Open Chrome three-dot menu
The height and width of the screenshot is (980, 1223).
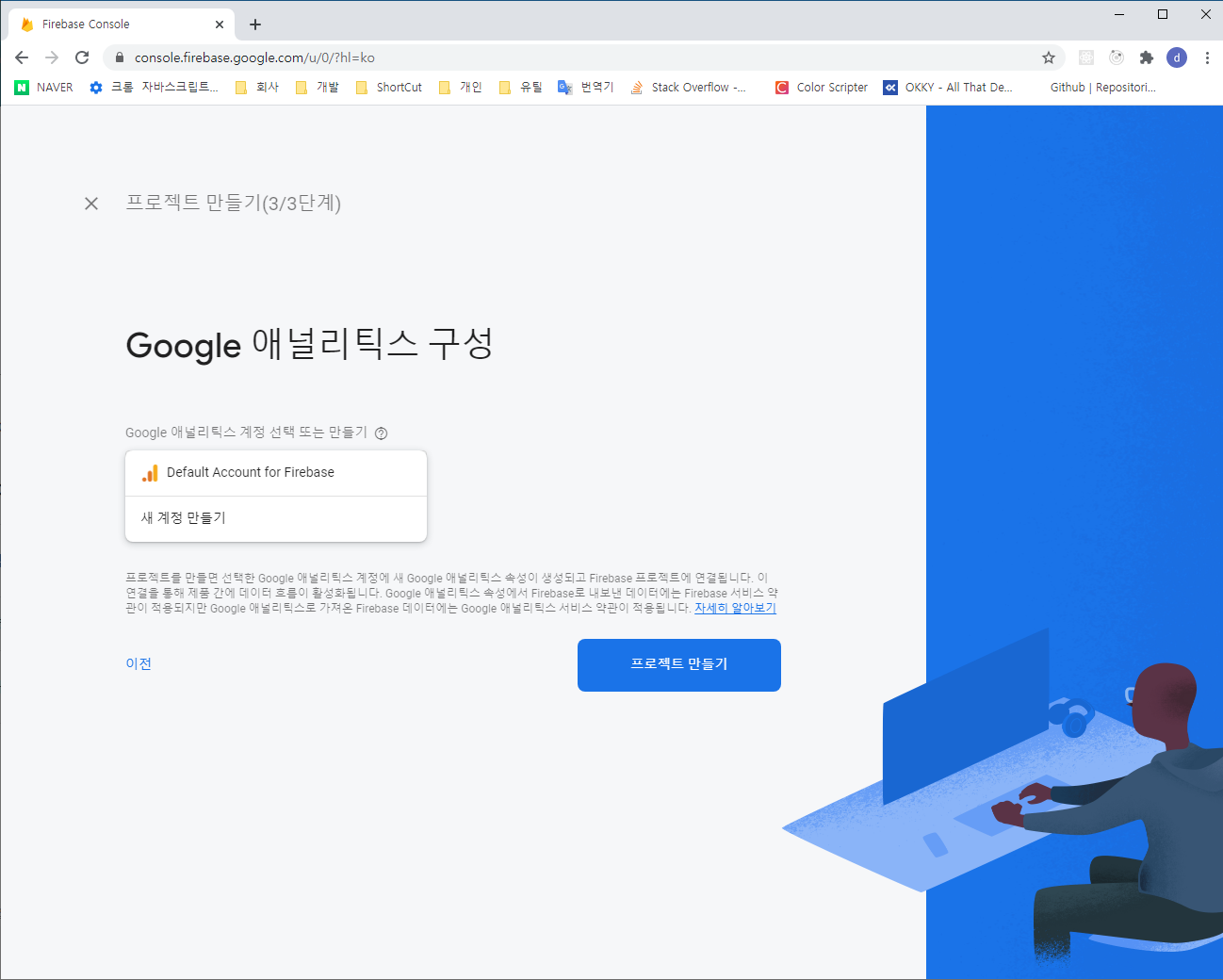point(1207,57)
